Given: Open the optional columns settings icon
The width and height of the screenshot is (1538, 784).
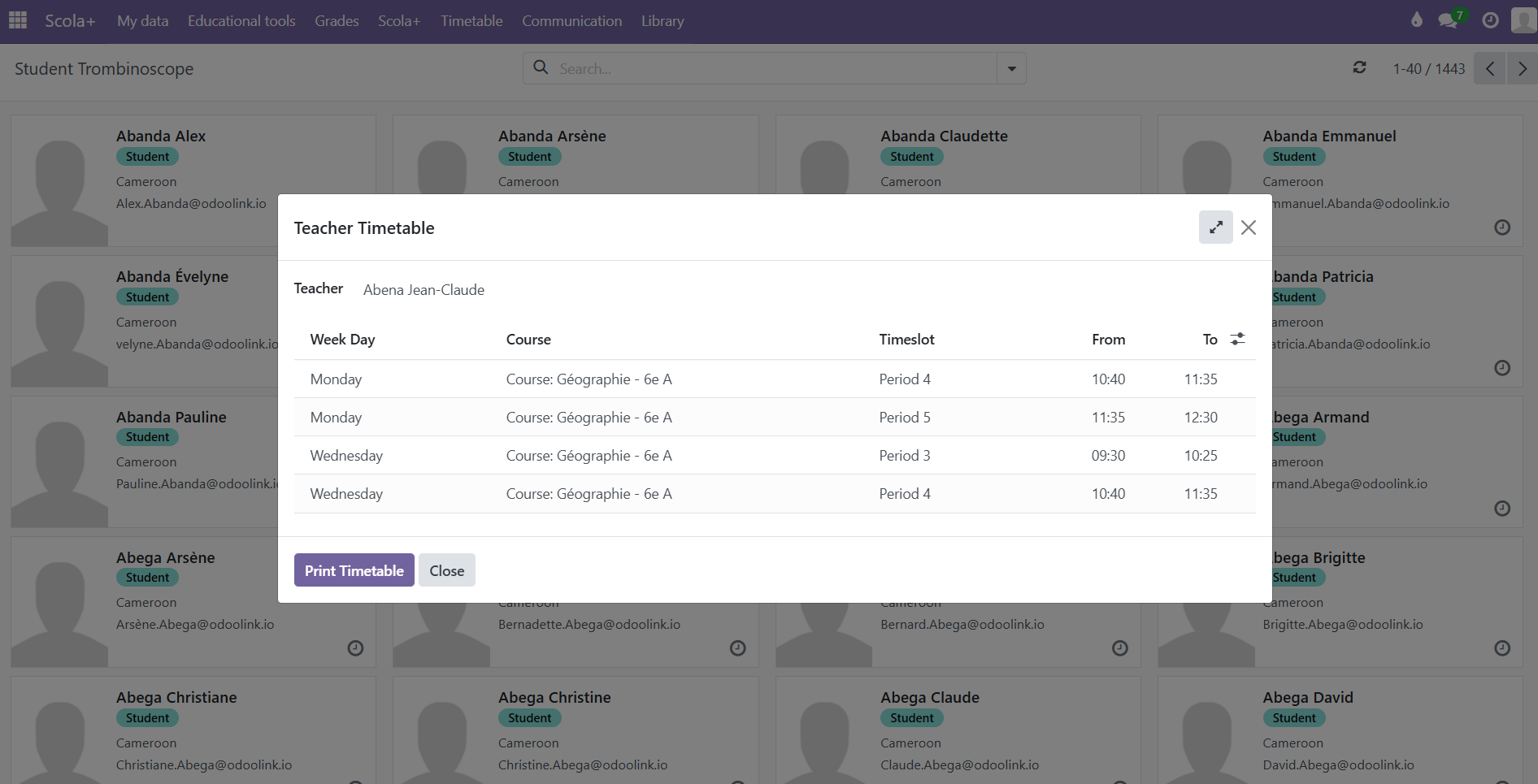Looking at the screenshot, I should [1237, 339].
